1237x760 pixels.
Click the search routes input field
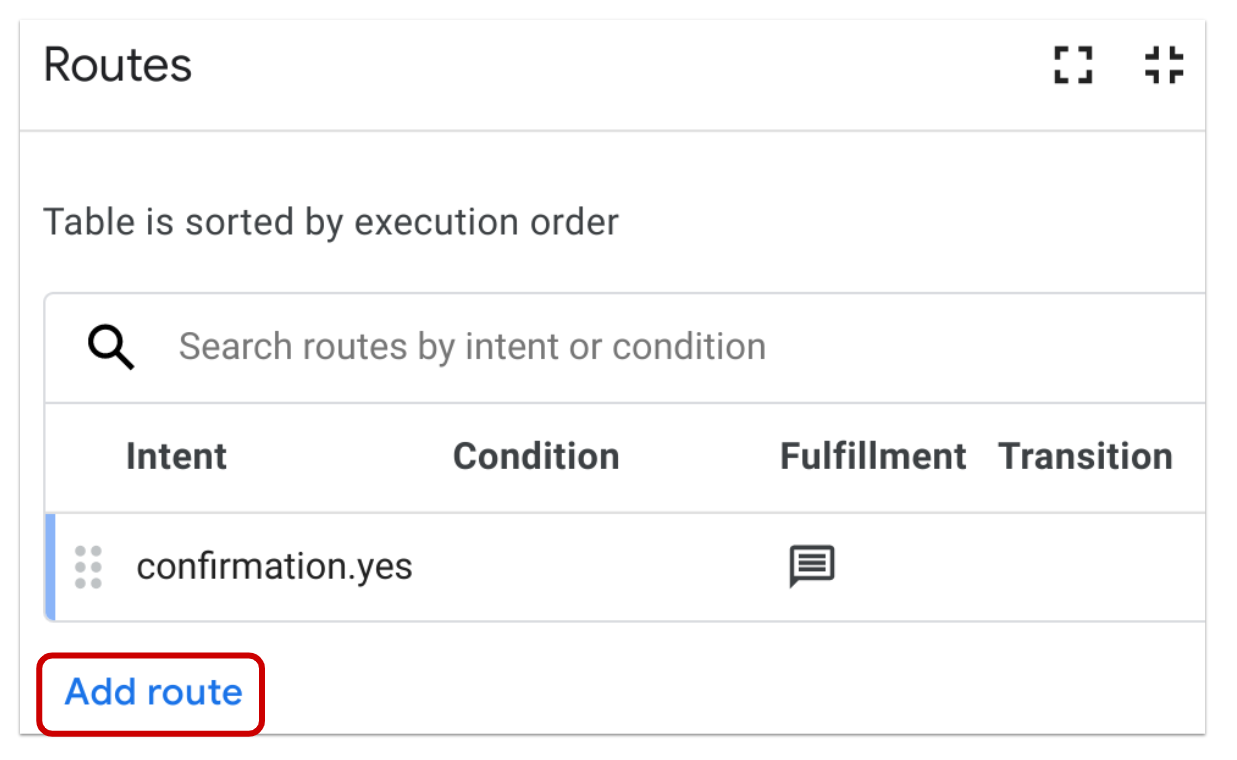[470, 346]
